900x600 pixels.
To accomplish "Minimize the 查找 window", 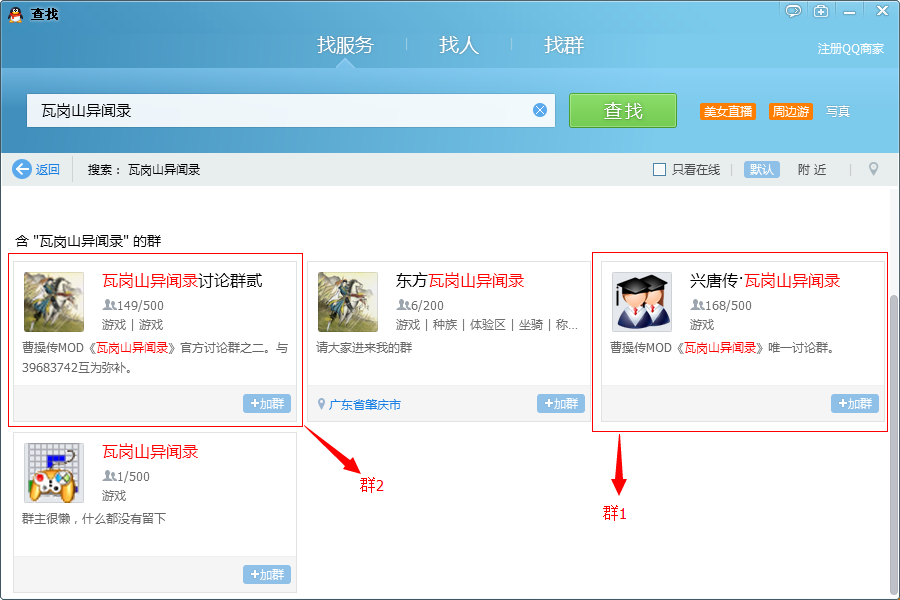I will pos(849,11).
